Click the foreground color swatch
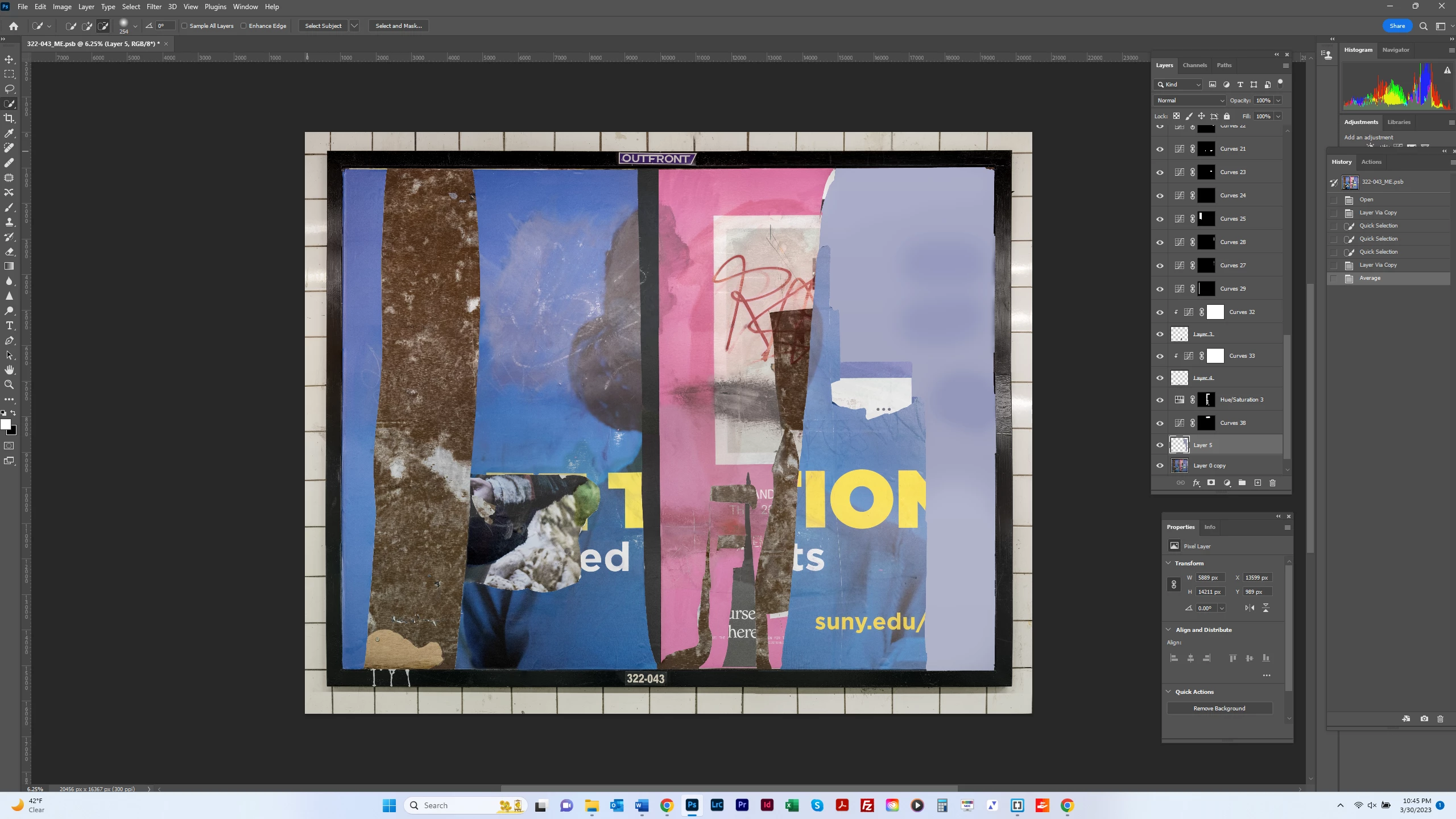Image resolution: width=1456 pixels, height=819 pixels. coord(6,424)
